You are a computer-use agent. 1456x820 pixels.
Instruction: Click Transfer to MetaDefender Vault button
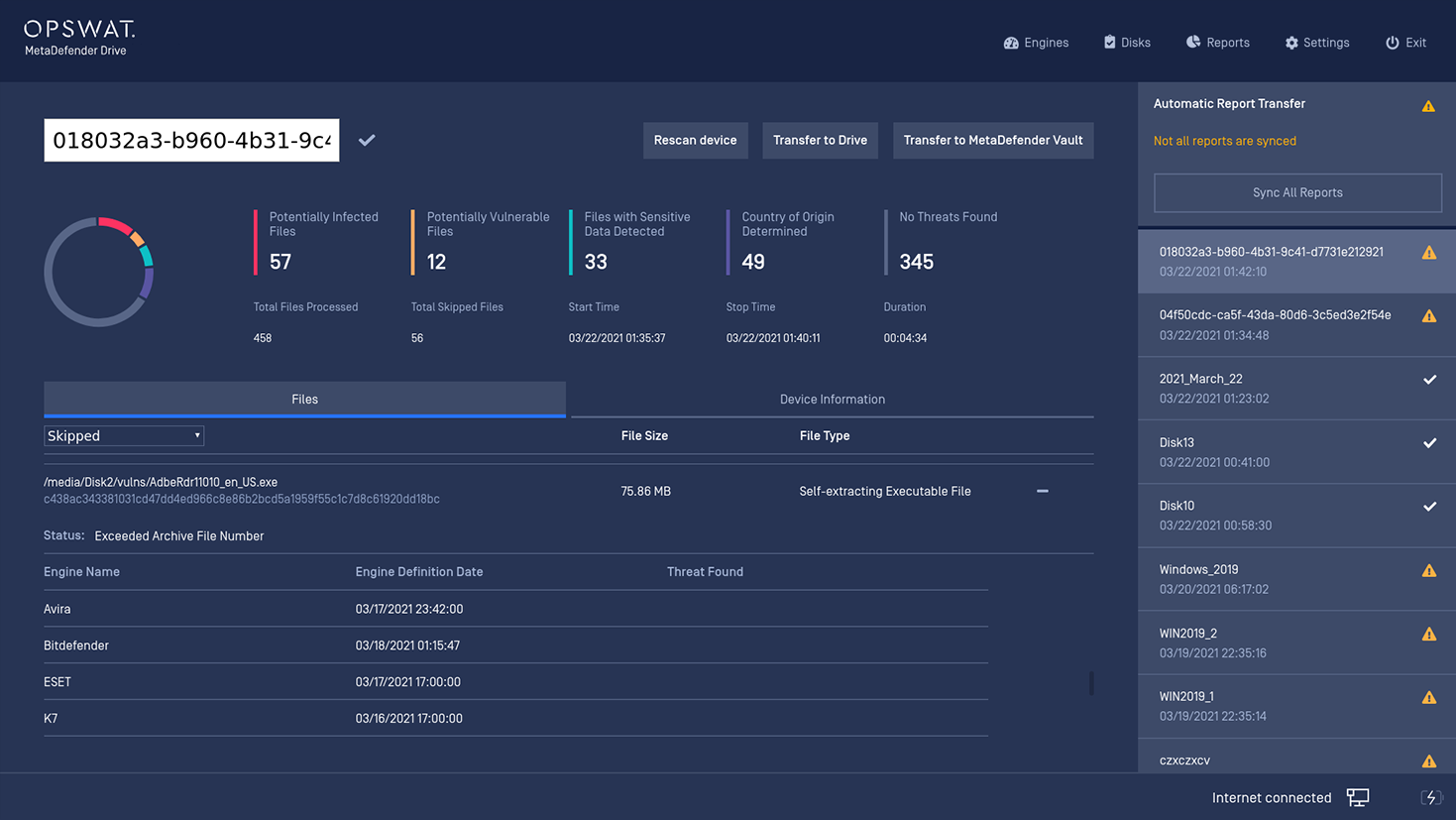coord(993,140)
